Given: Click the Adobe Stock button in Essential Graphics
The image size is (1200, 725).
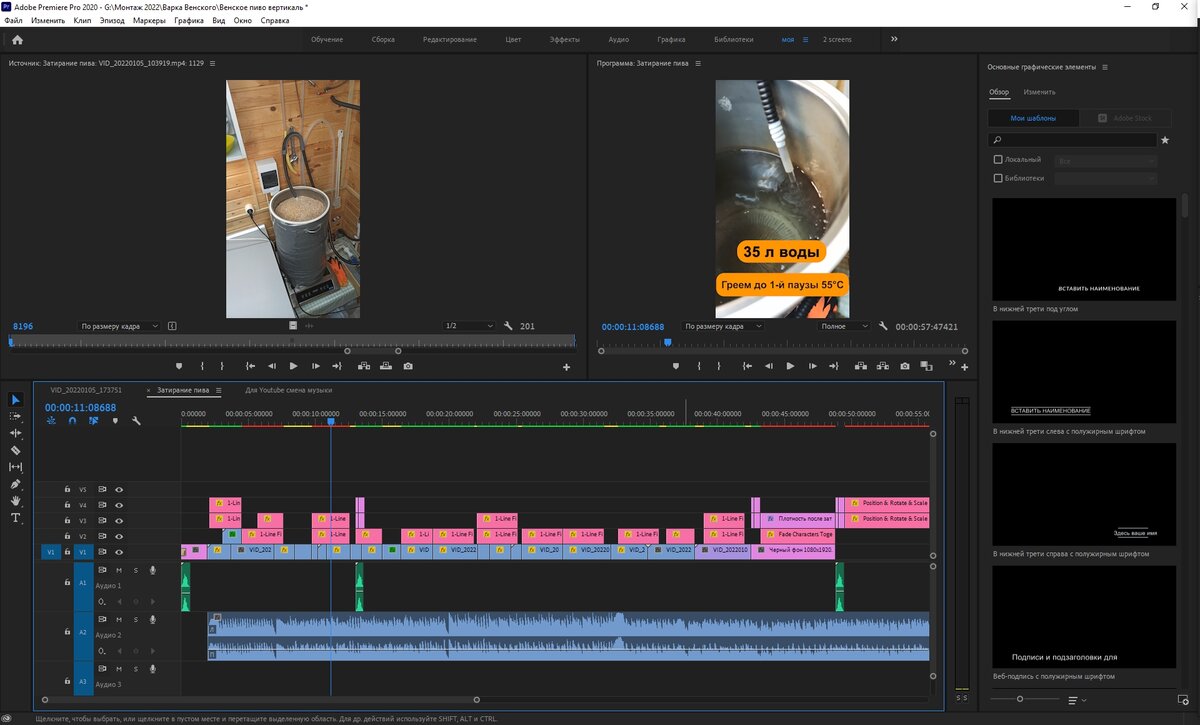Looking at the screenshot, I should click(x=1127, y=117).
